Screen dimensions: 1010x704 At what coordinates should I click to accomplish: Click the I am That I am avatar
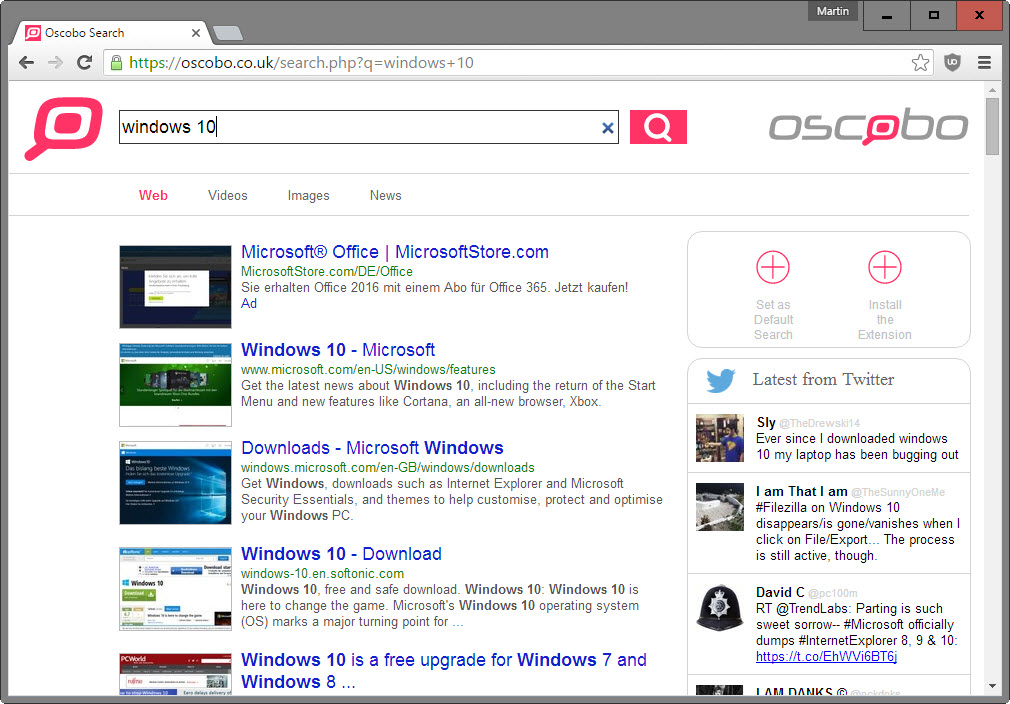[719, 507]
